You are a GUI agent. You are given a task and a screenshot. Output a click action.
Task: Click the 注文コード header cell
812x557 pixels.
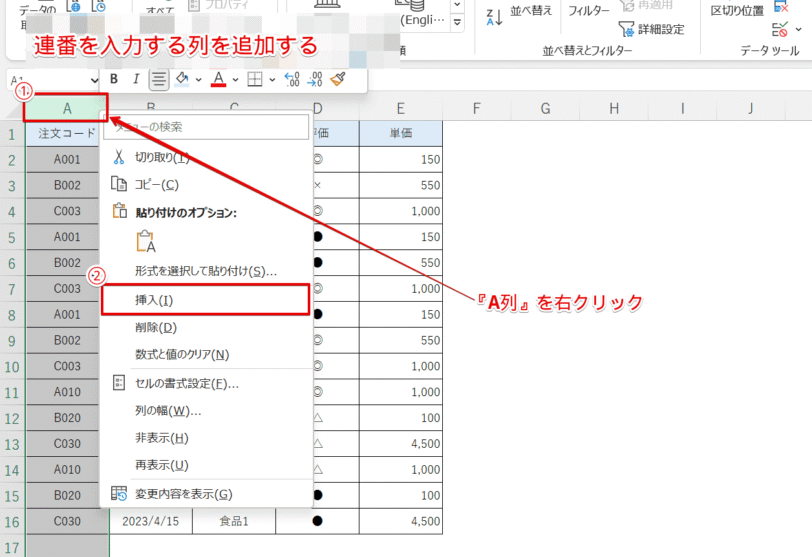tap(63, 134)
